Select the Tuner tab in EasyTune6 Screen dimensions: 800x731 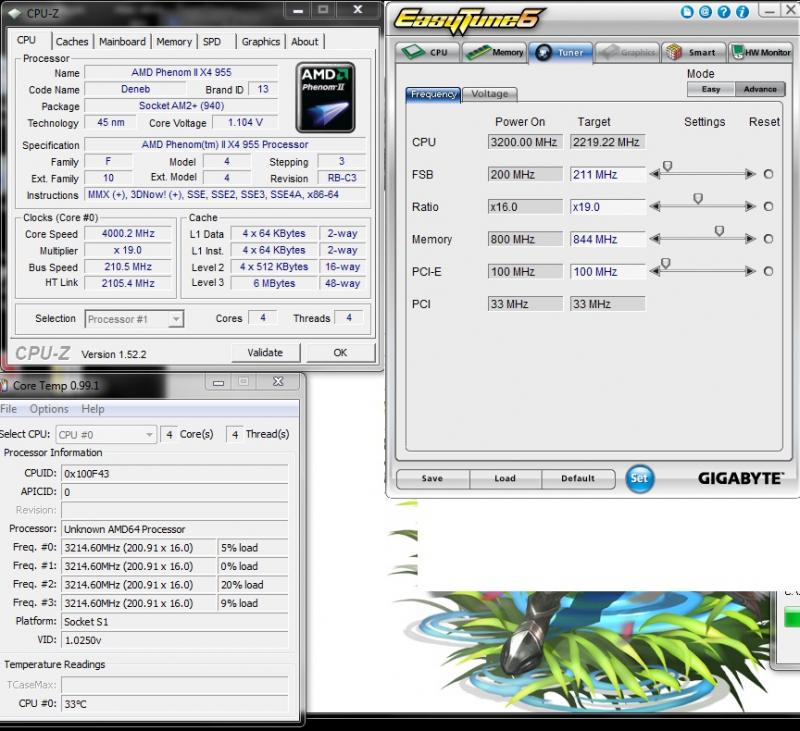point(560,52)
